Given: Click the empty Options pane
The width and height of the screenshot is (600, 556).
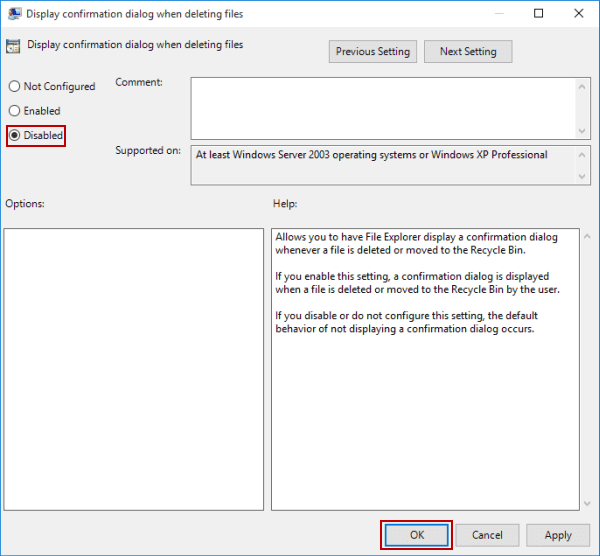Looking at the screenshot, I should click(134, 369).
